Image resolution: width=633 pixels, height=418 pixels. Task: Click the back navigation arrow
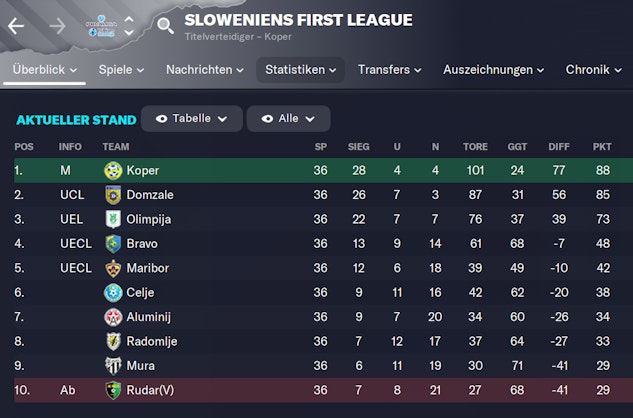[x=16, y=27]
